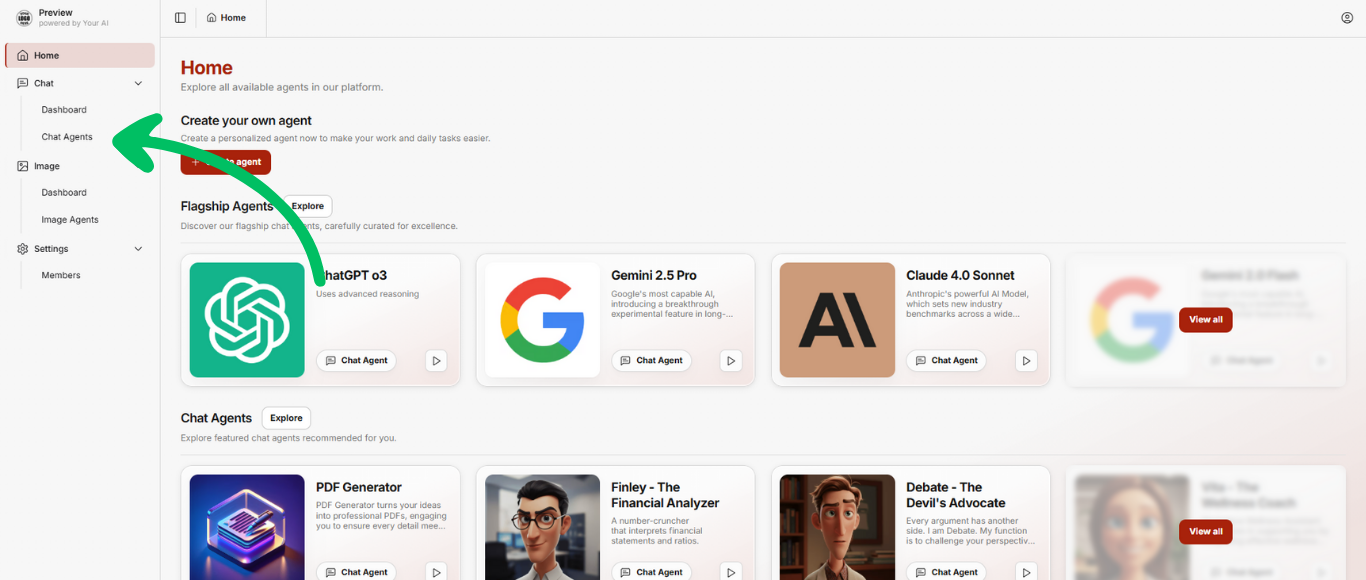This screenshot has height=580, width=1366.
Task: Click the picture icon beside Image
Action: coord(23,166)
